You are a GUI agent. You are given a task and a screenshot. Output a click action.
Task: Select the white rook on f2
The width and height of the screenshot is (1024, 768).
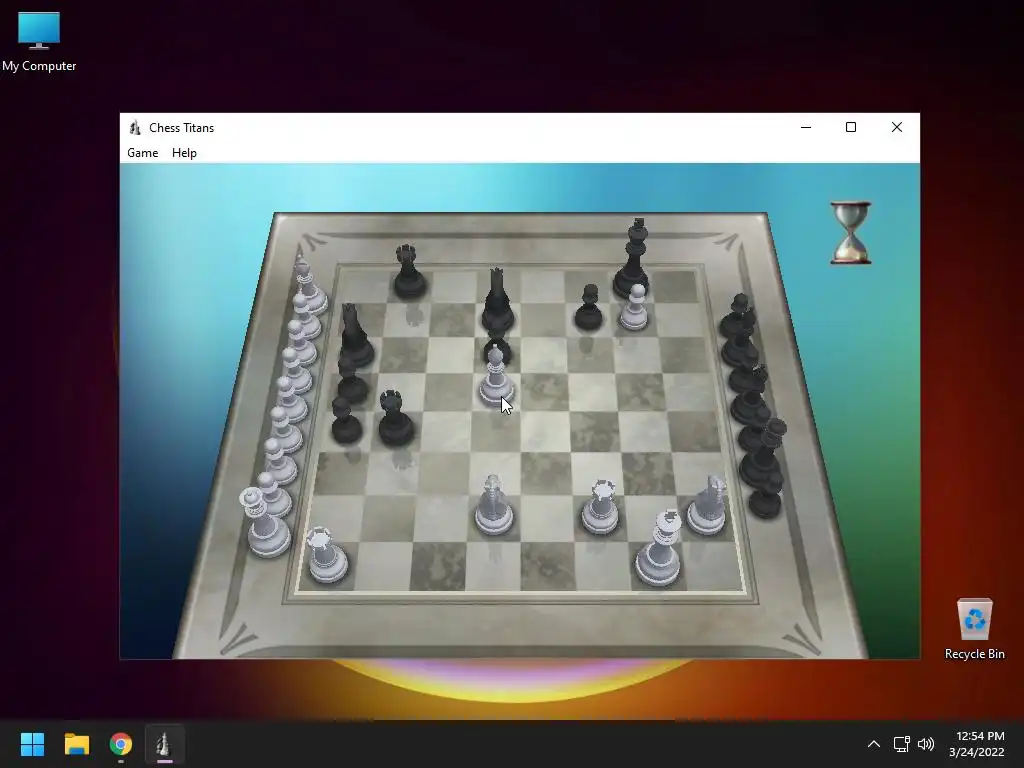pyautogui.click(x=600, y=507)
